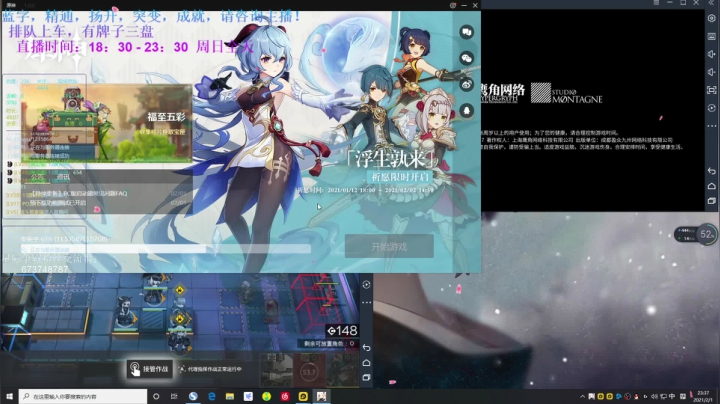Toggle fullscreen icon on right emulator sidebar
The image size is (720, 404).
[x=712, y=90]
